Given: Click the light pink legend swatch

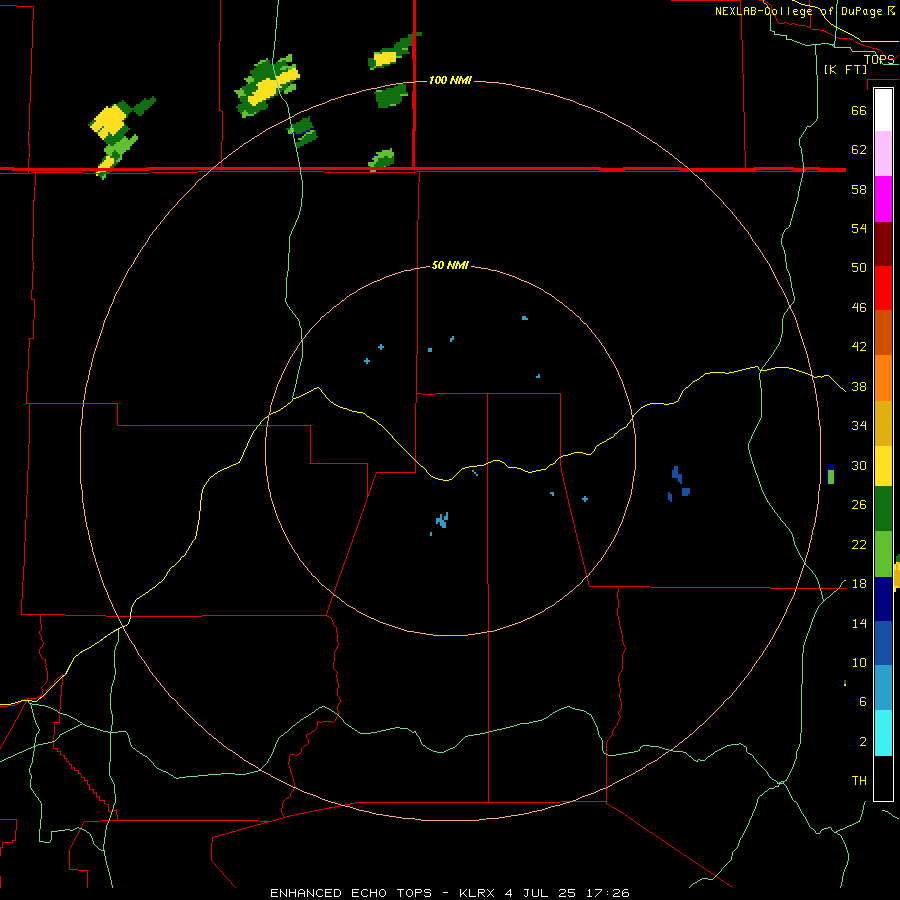Looking at the screenshot, I should (x=883, y=153).
